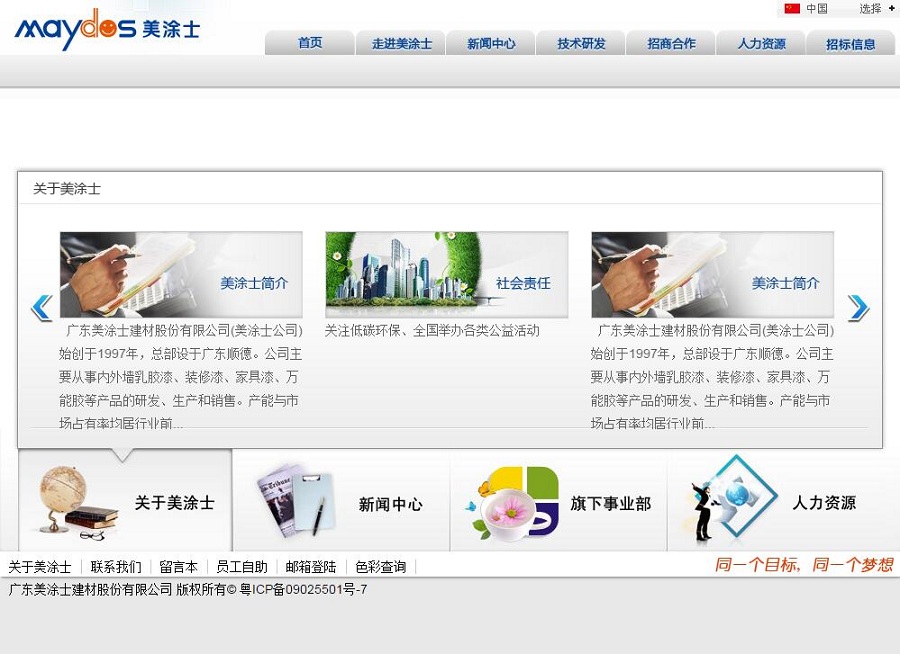This screenshot has height=654, width=900.
Task: Select the 人力资源 top navigation tab
Action: (x=761, y=43)
